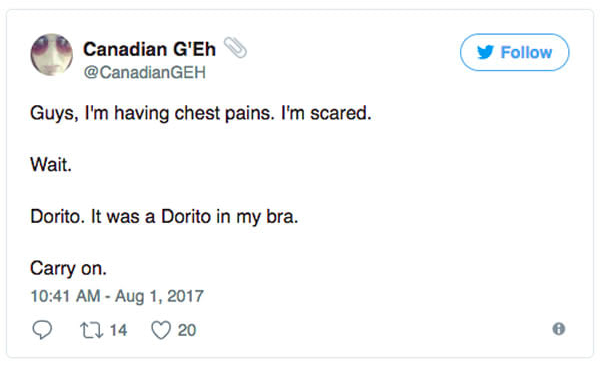Screen dimensions: 600x368
Task: Click the paperclip icon beside the name
Action: click(x=235, y=48)
